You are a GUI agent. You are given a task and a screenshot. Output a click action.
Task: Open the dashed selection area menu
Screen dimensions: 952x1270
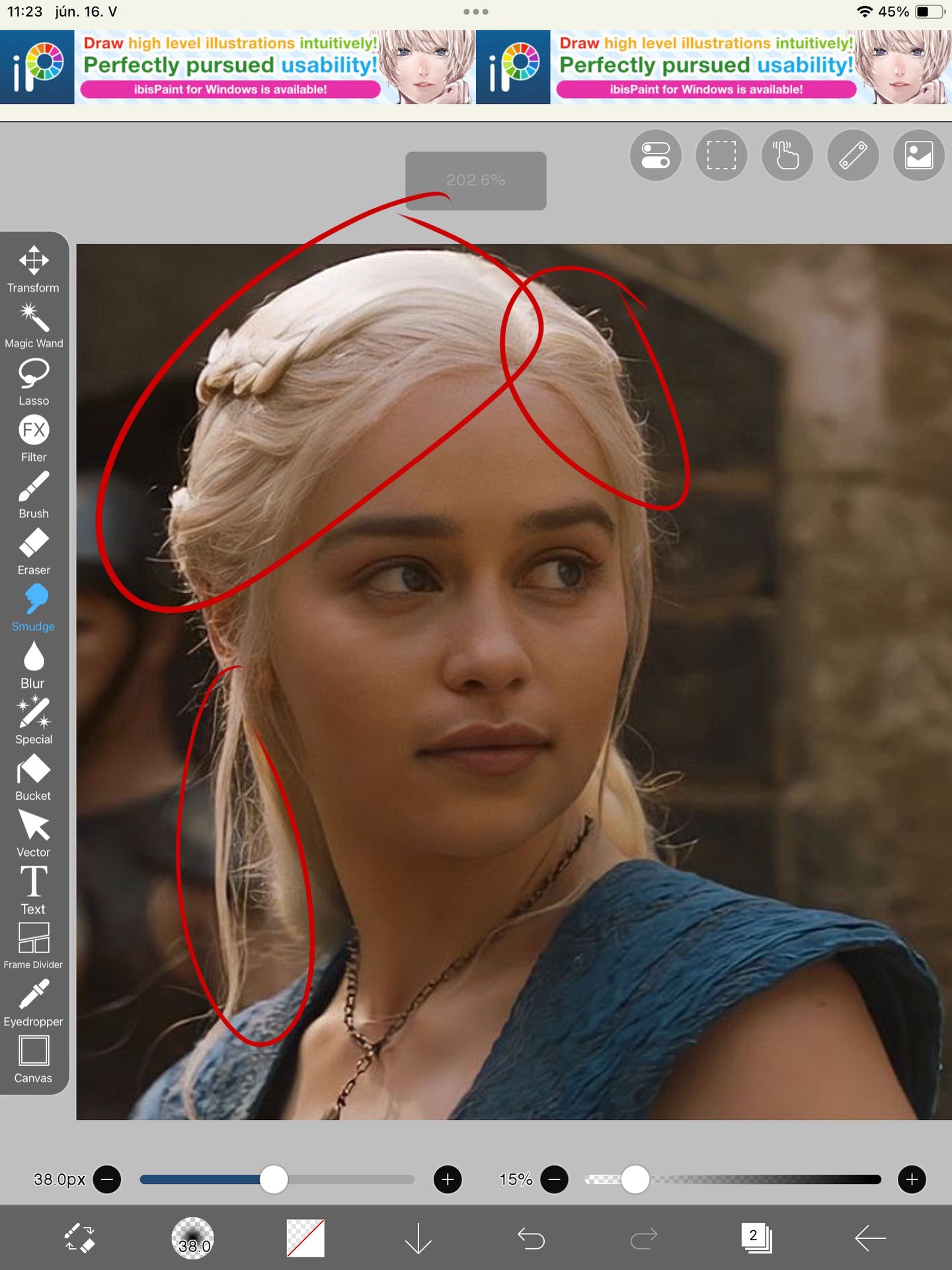pos(721,155)
